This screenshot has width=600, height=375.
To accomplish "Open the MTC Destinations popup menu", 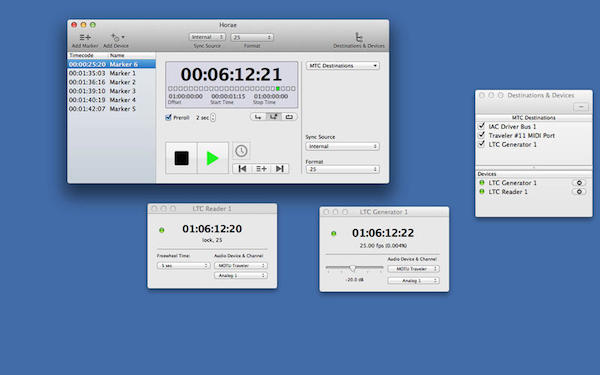I will point(342,66).
